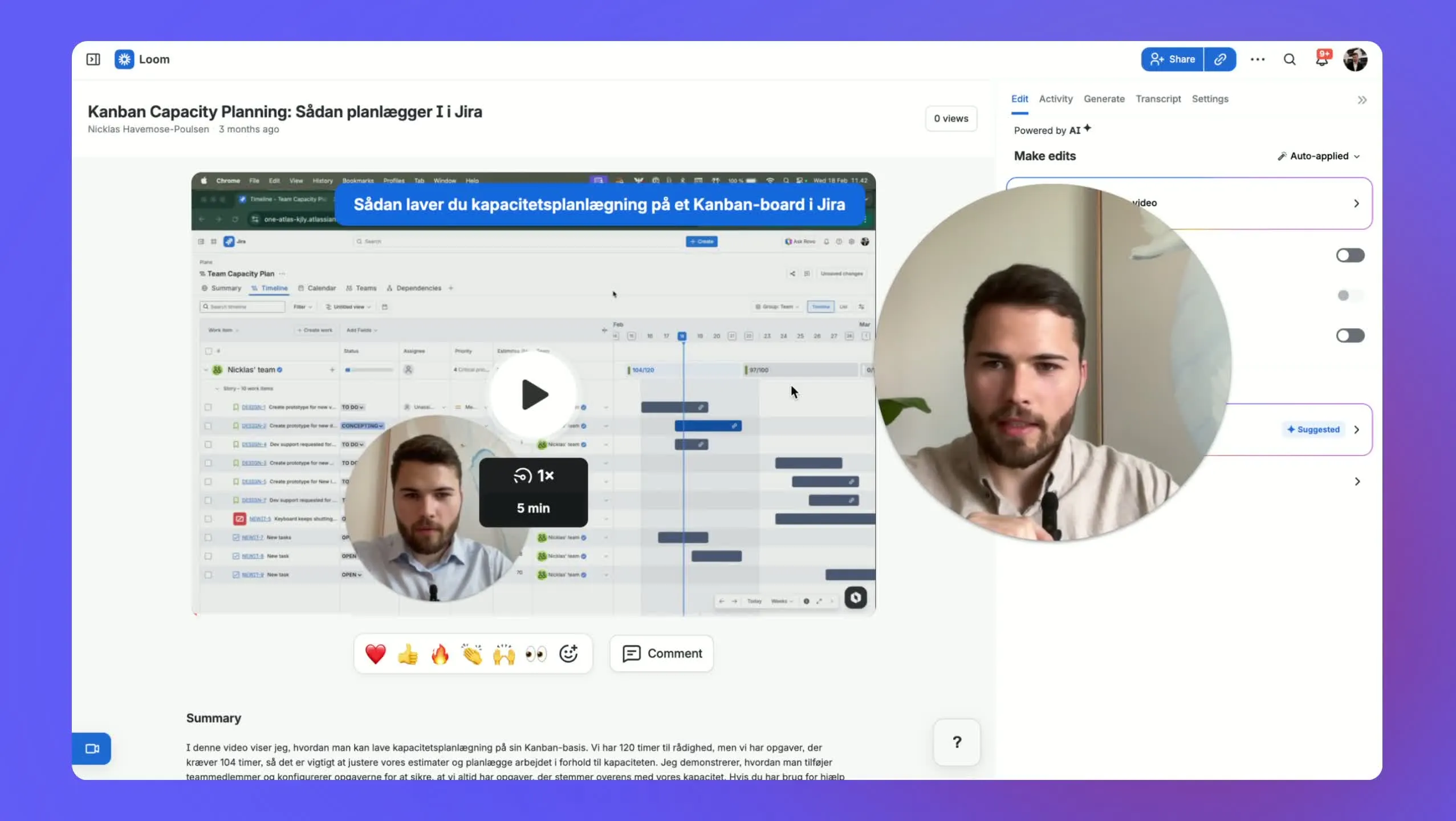Open help with the question mark button
This screenshot has height=821, width=1456.
coord(957,742)
